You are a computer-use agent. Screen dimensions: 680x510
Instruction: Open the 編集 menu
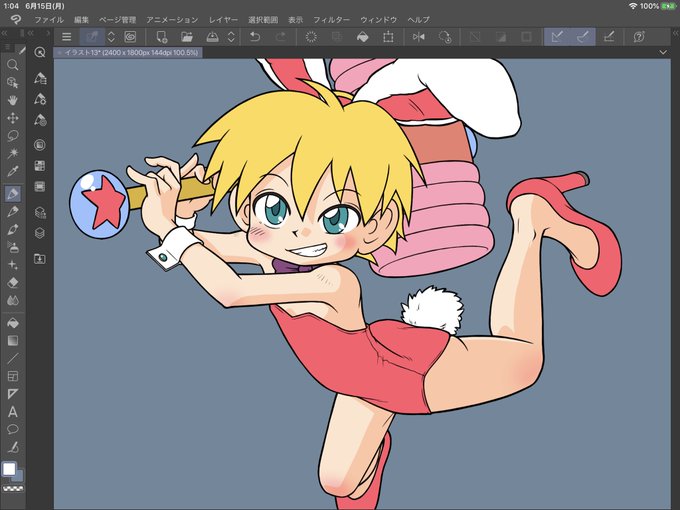pos(81,20)
